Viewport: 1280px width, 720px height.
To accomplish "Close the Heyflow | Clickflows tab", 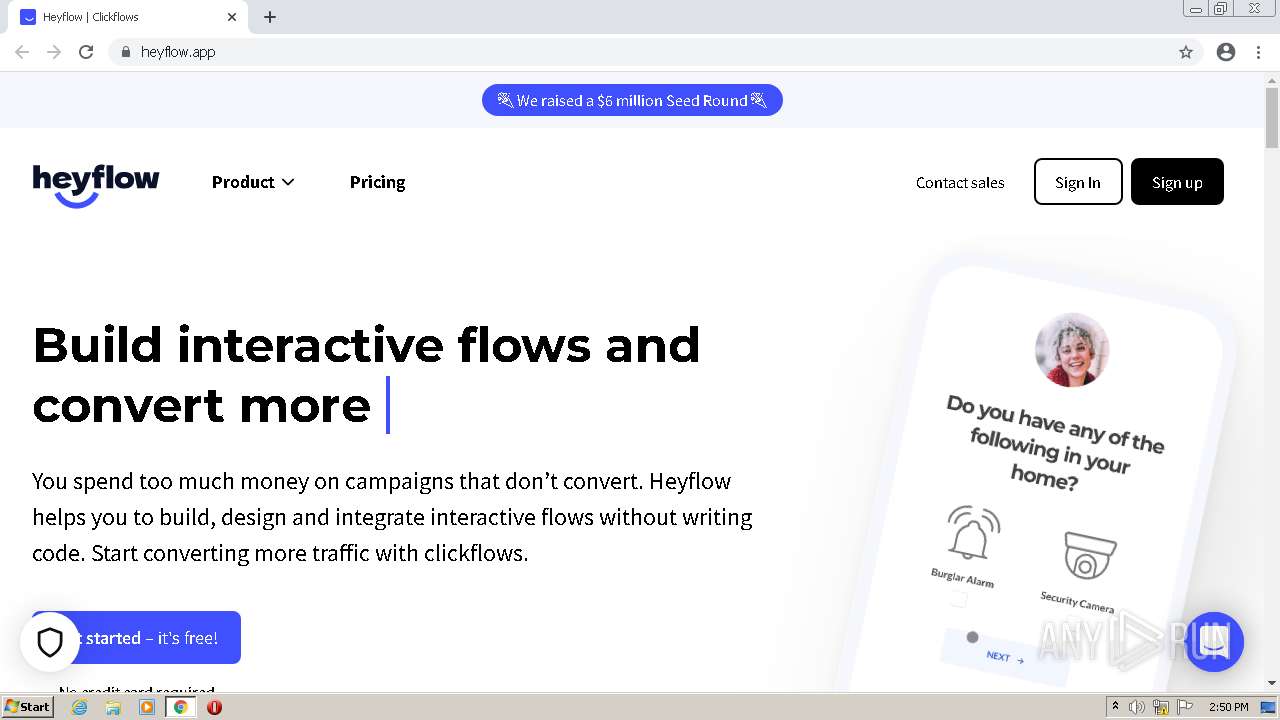I will click(x=232, y=17).
